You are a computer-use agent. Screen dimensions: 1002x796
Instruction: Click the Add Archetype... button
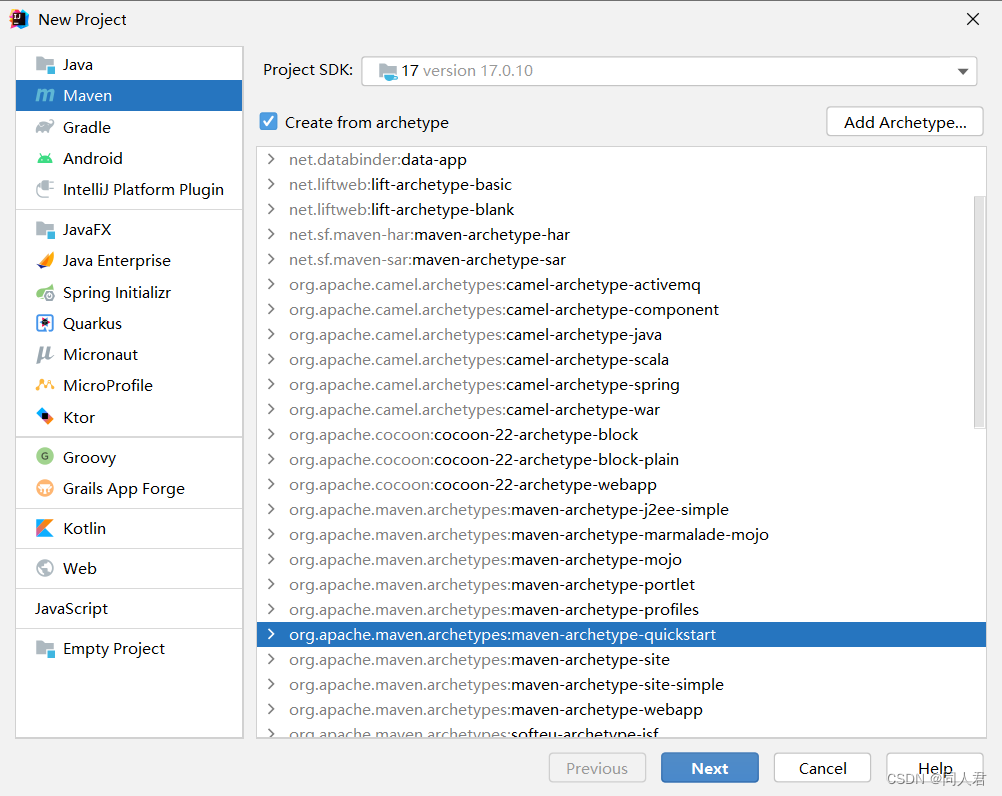[904, 121]
